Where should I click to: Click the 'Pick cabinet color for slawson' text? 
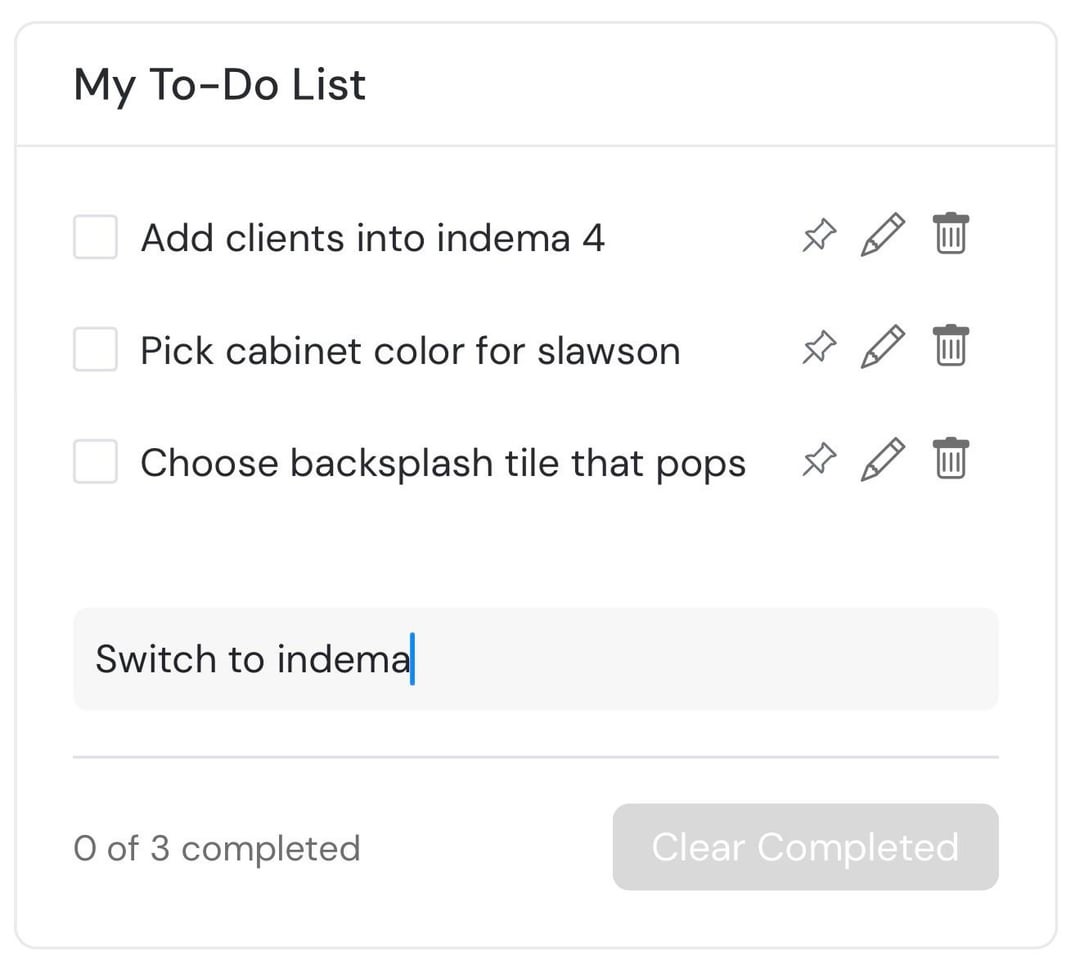(x=410, y=351)
